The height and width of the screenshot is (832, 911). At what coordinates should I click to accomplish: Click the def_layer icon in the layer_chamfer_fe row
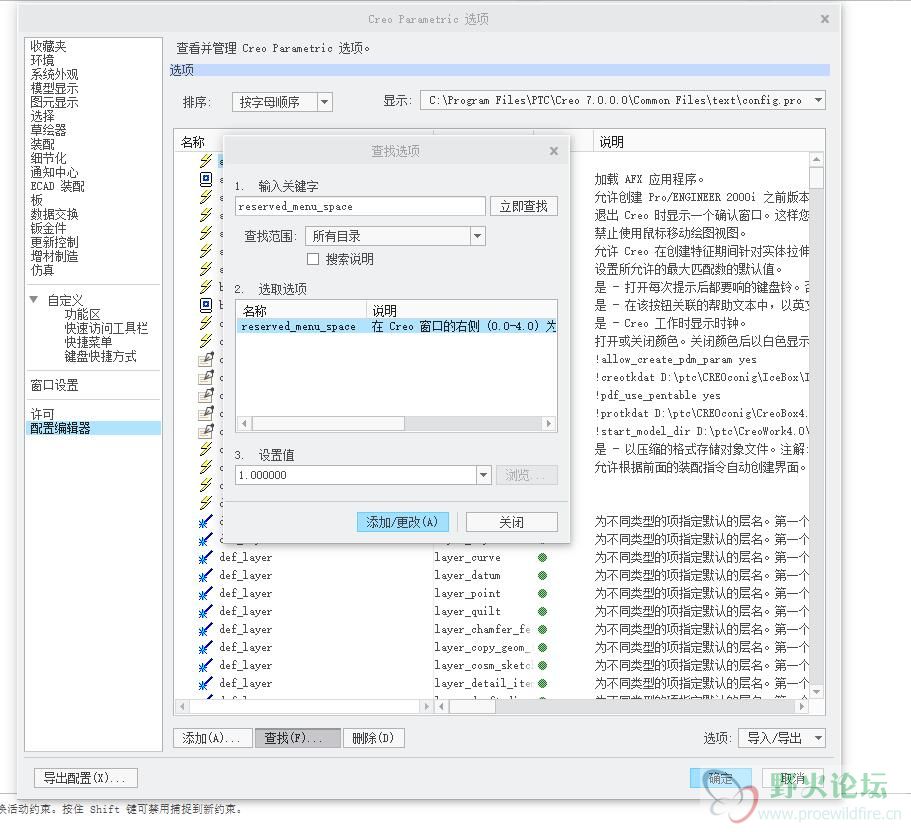pos(205,630)
